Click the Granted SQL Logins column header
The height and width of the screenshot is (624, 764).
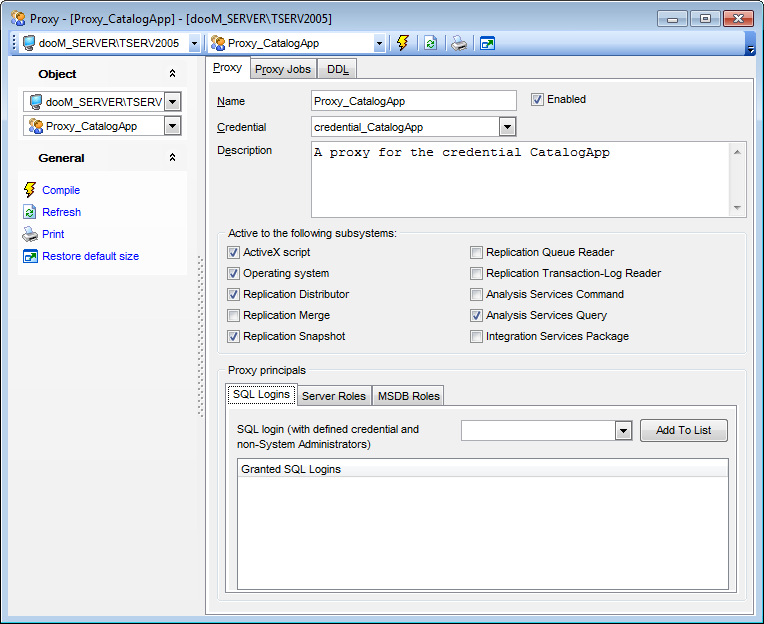pos(483,469)
